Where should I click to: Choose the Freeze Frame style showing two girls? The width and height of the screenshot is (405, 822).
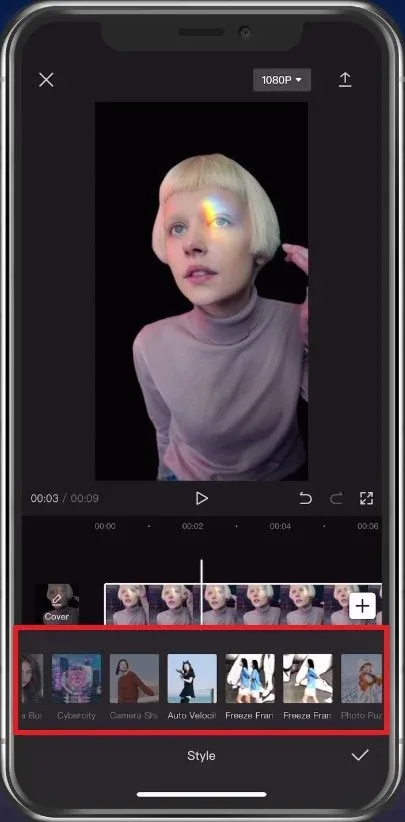point(250,687)
